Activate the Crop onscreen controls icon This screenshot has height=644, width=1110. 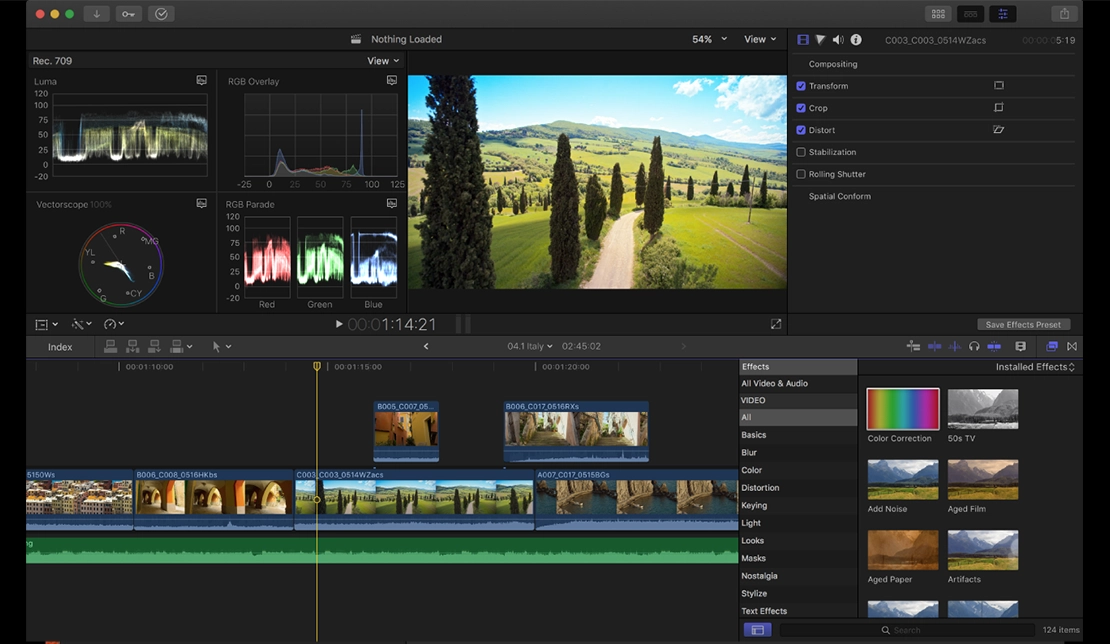(998, 108)
